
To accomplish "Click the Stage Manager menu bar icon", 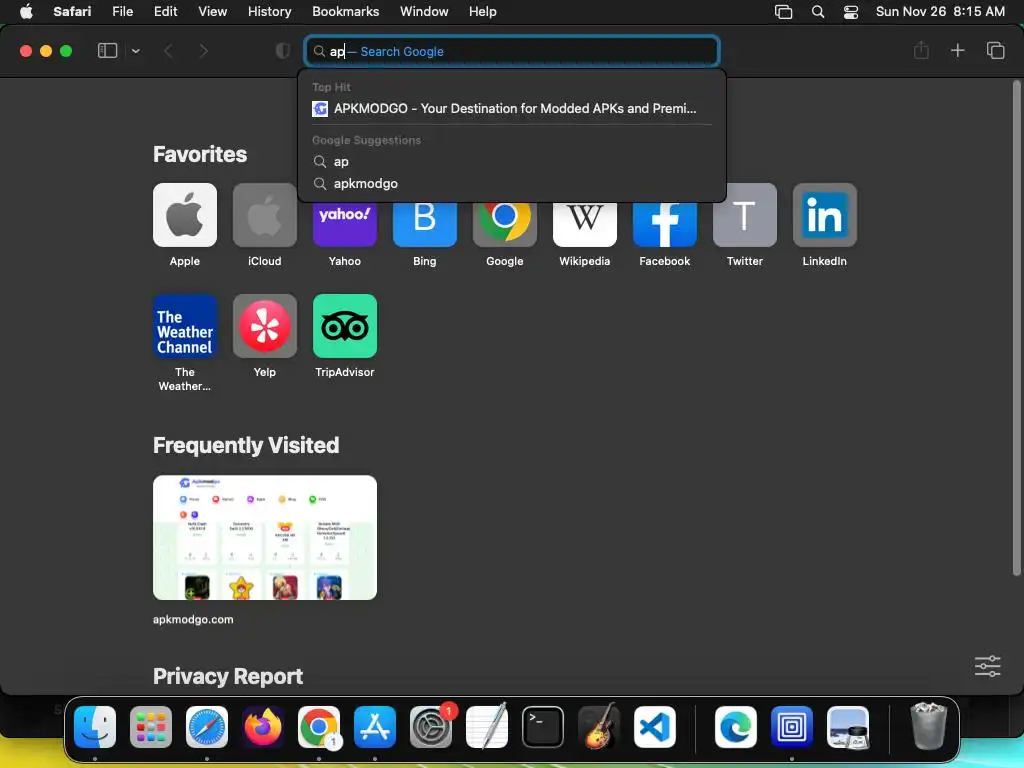I will [783, 12].
